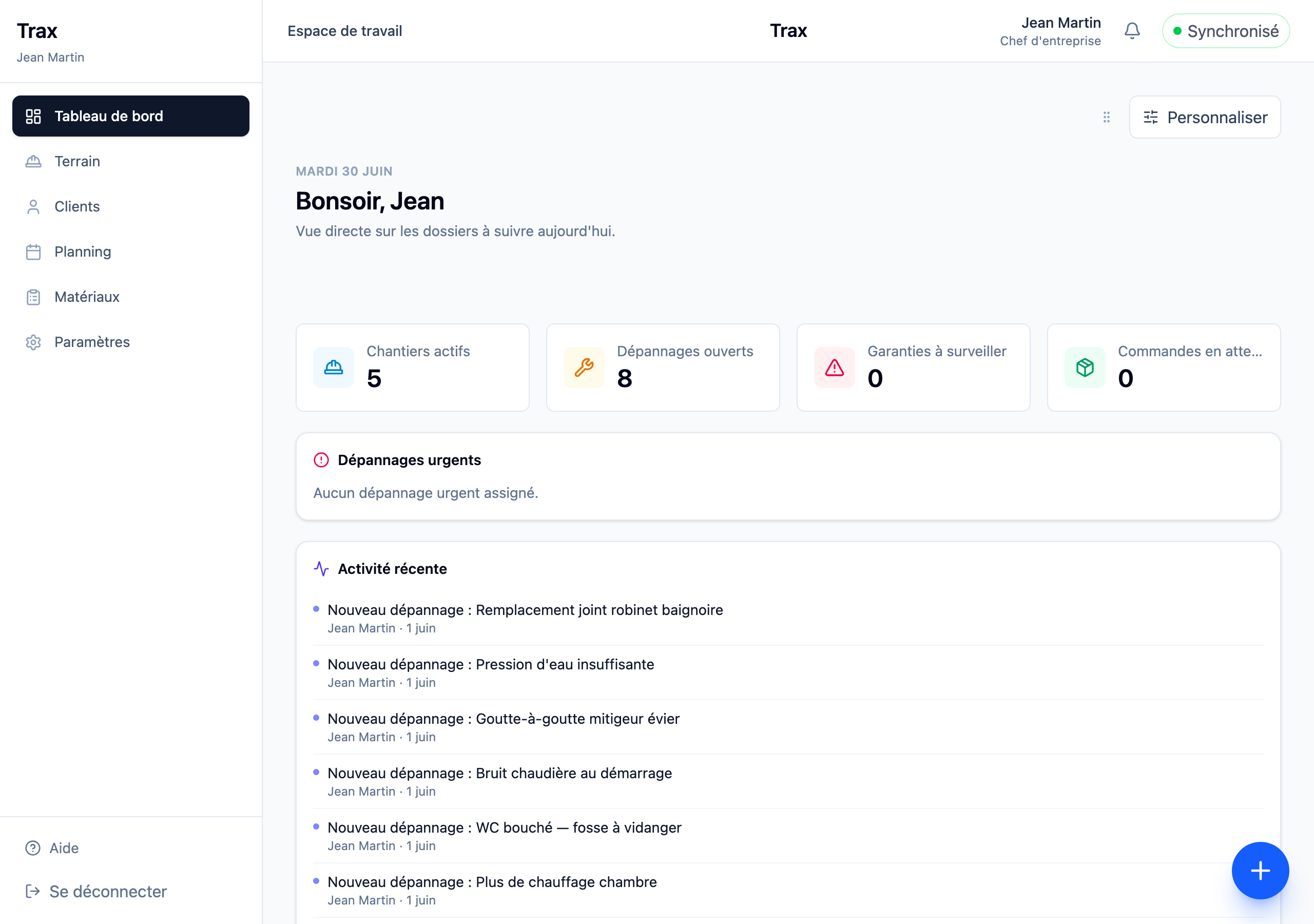The height and width of the screenshot is (924, 1314).
Task: Click the Personnaliser button
Action: click(1205, 118)
